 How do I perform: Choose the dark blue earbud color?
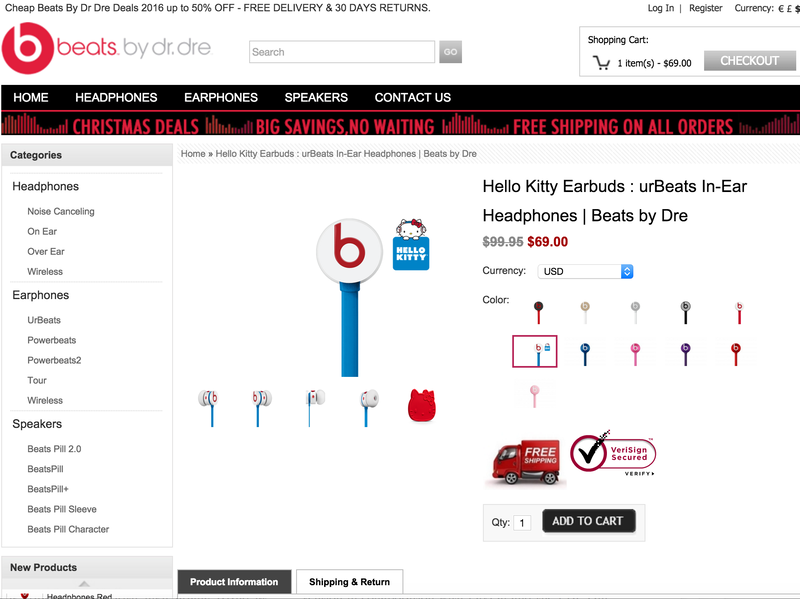pyautogui.click(x=585, y=354)
